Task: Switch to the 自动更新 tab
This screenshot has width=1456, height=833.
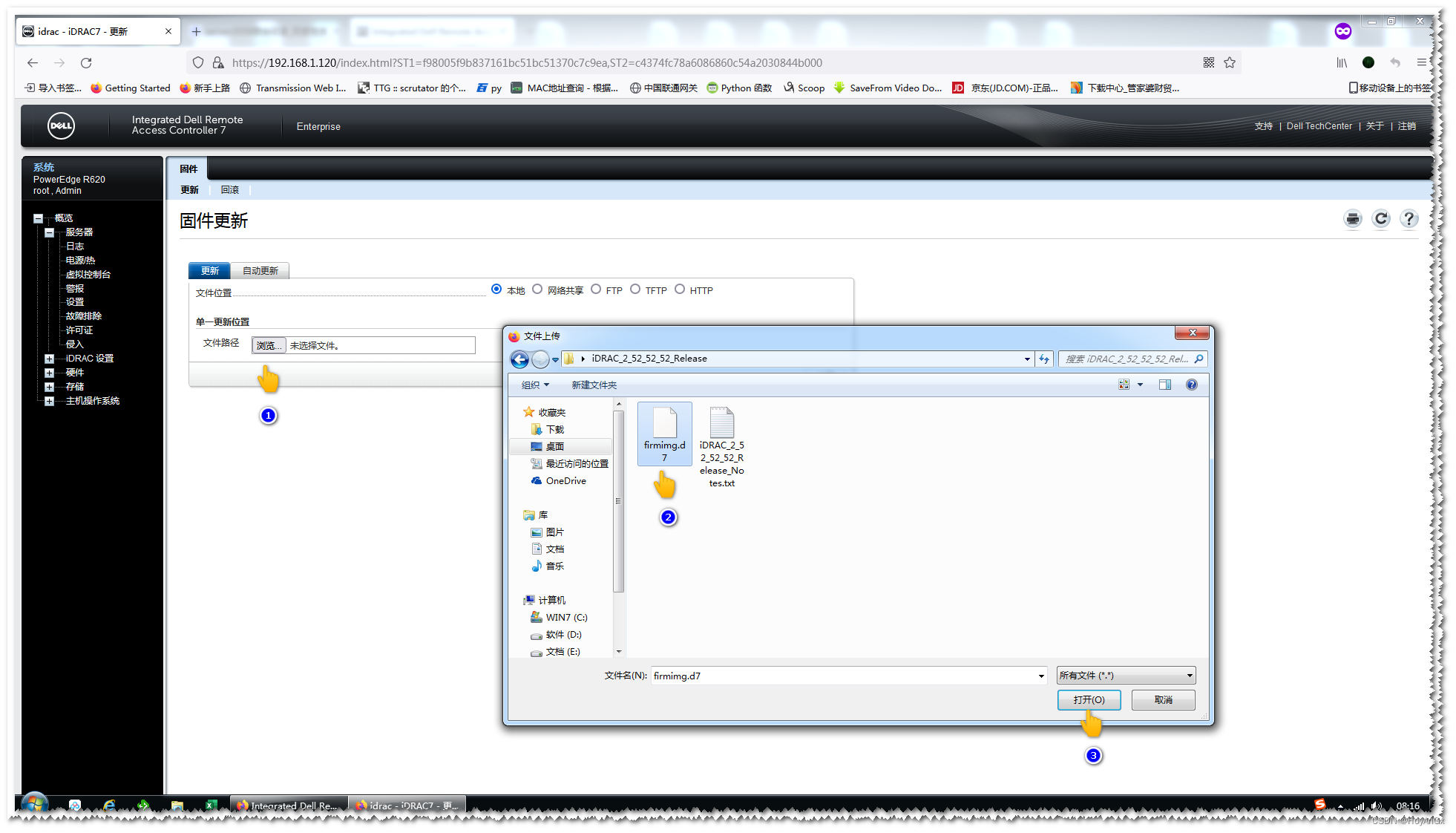Action: coord(260,271)
